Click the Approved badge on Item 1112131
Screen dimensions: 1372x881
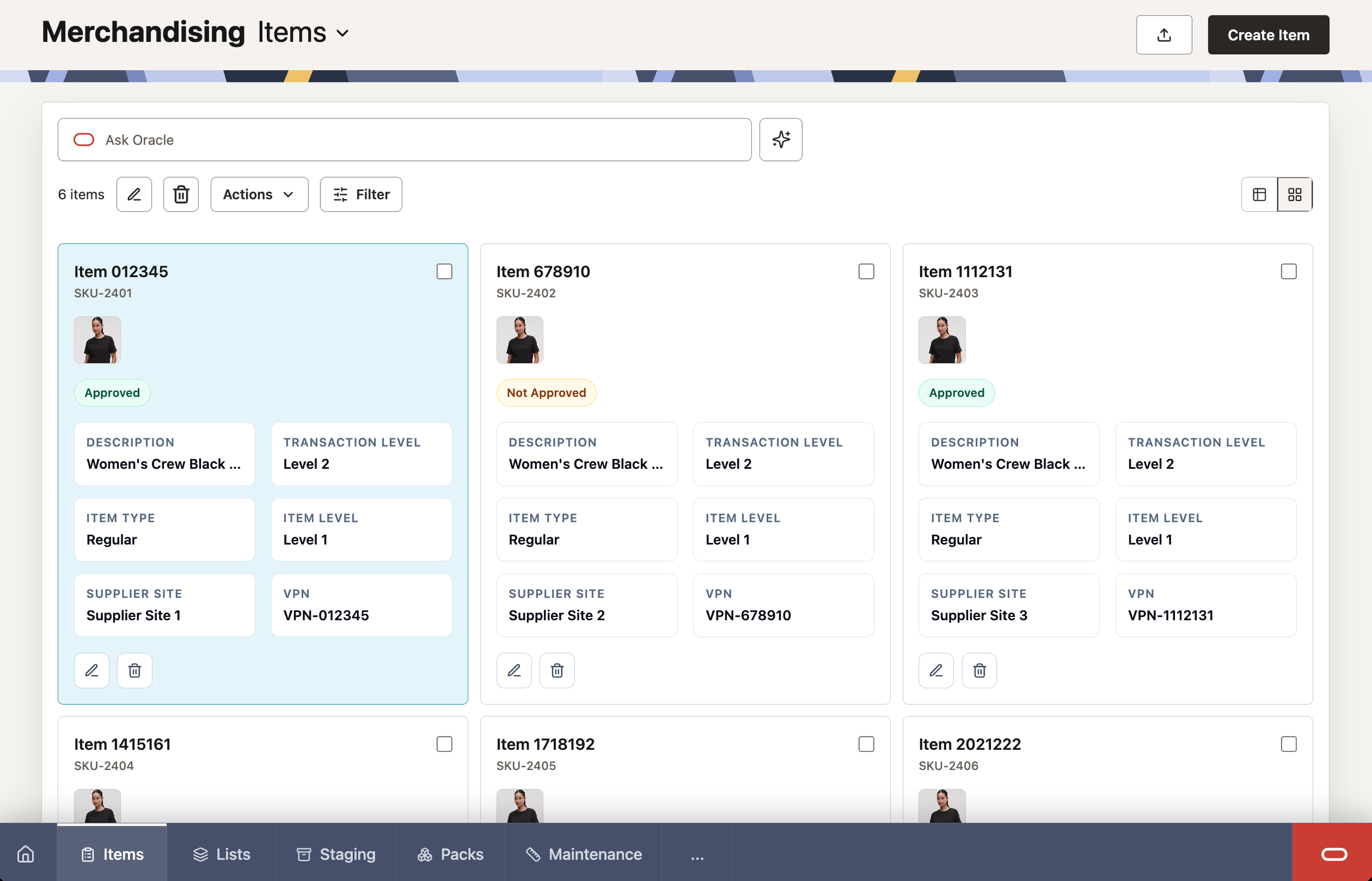pos(956,392)
